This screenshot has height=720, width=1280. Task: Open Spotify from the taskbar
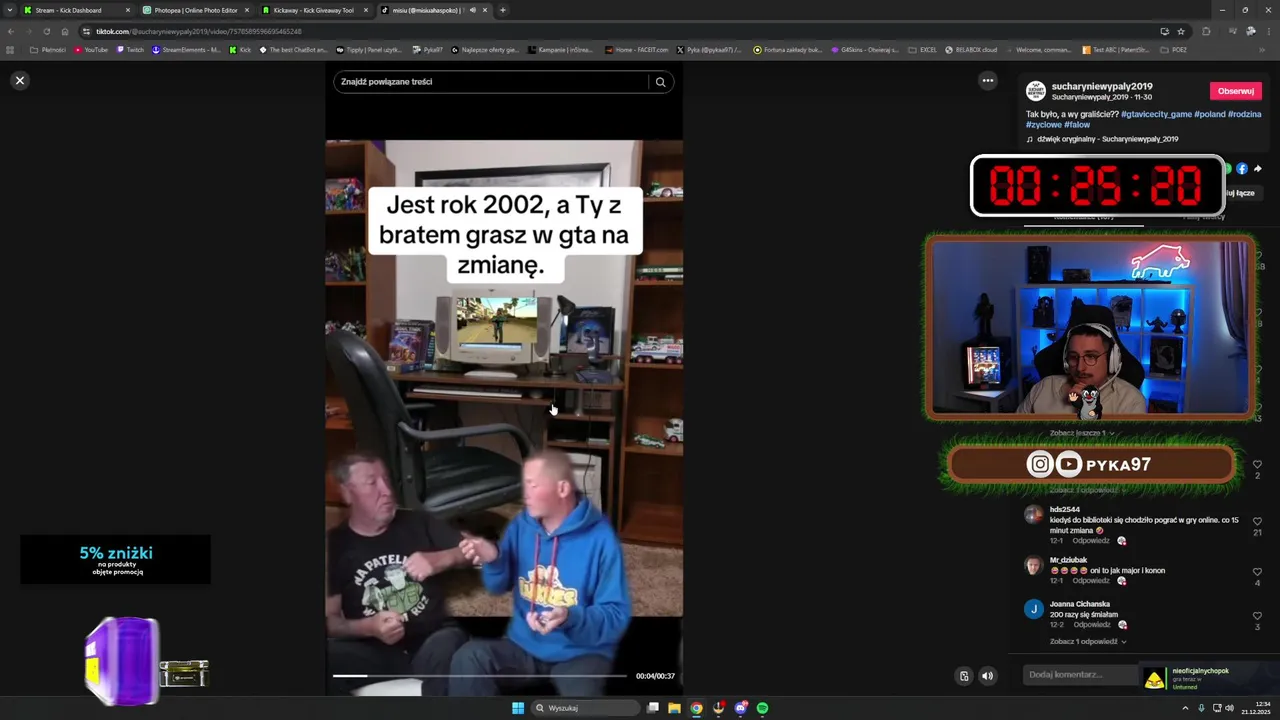(762, 708)
